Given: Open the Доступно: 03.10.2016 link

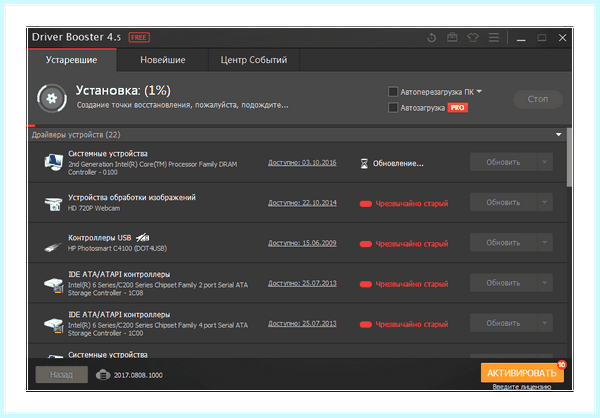Looking at the screenshot, I should pos(302,163).
